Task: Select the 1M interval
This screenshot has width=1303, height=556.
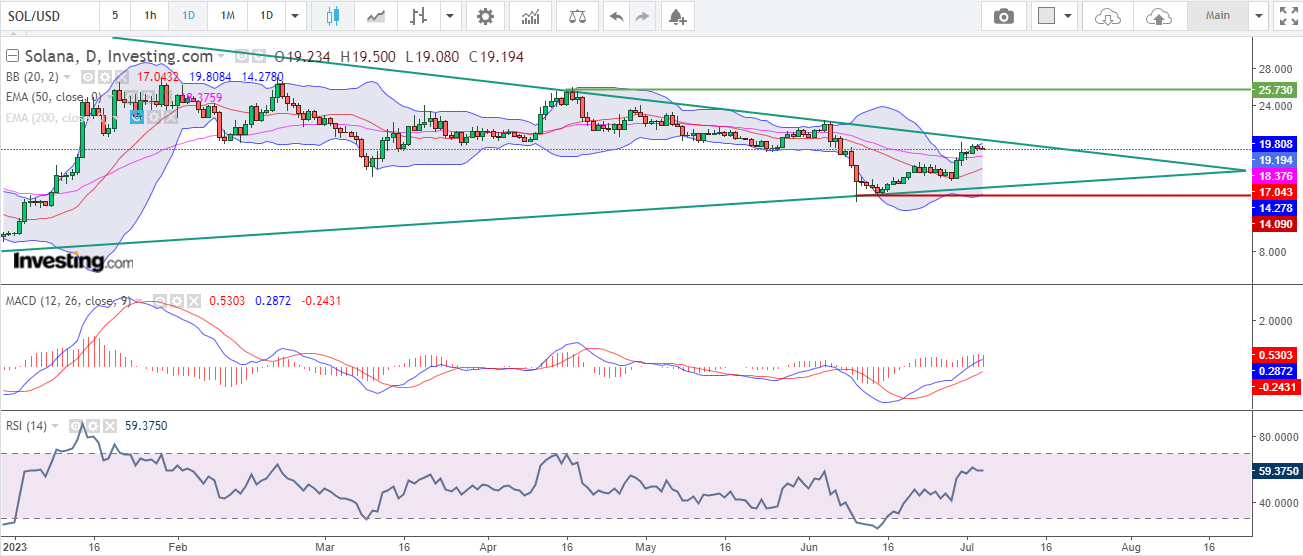Action: click(227, 15)
